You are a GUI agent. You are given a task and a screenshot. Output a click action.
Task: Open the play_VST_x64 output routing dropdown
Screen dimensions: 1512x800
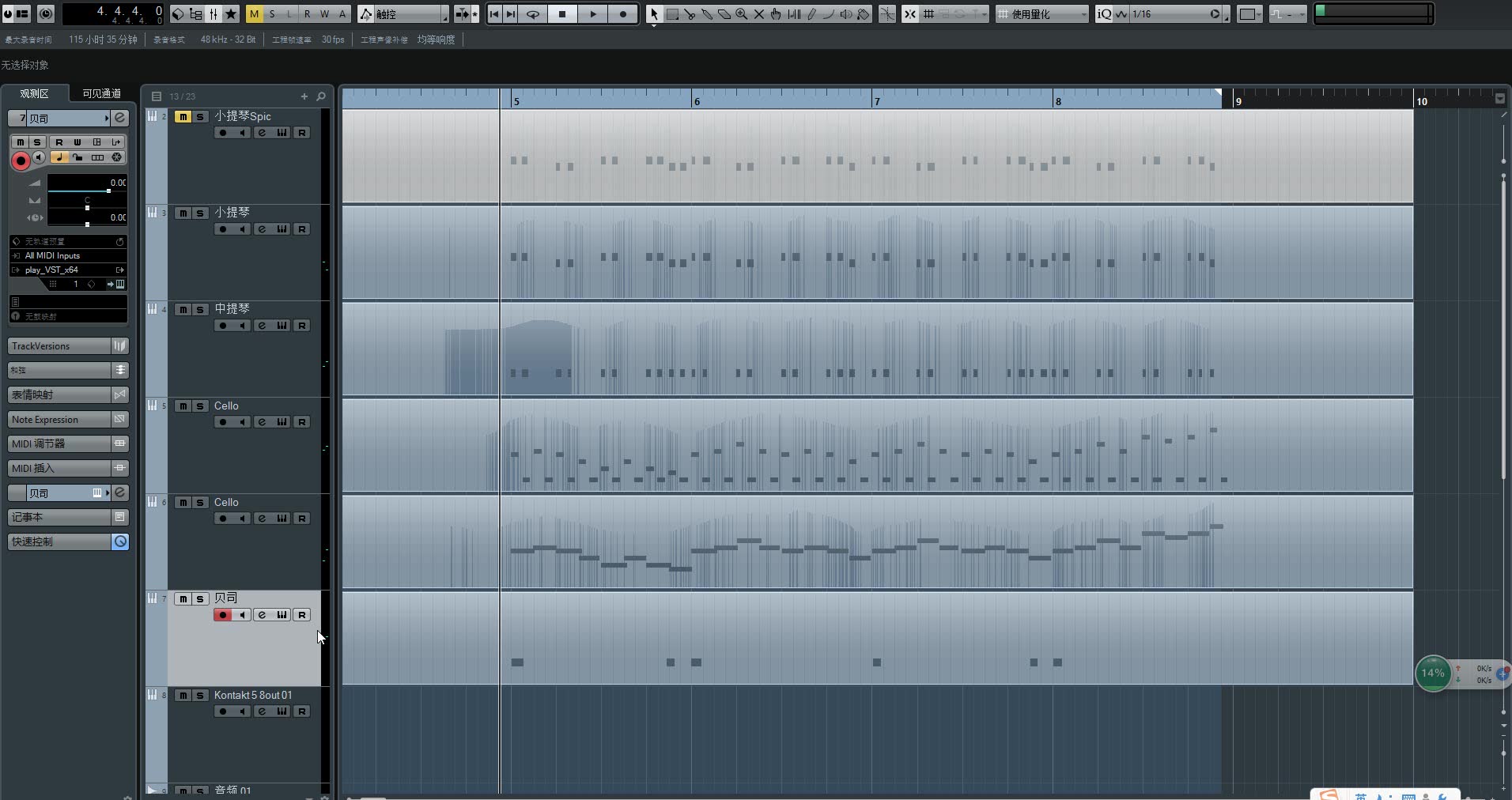pos(68,270)
